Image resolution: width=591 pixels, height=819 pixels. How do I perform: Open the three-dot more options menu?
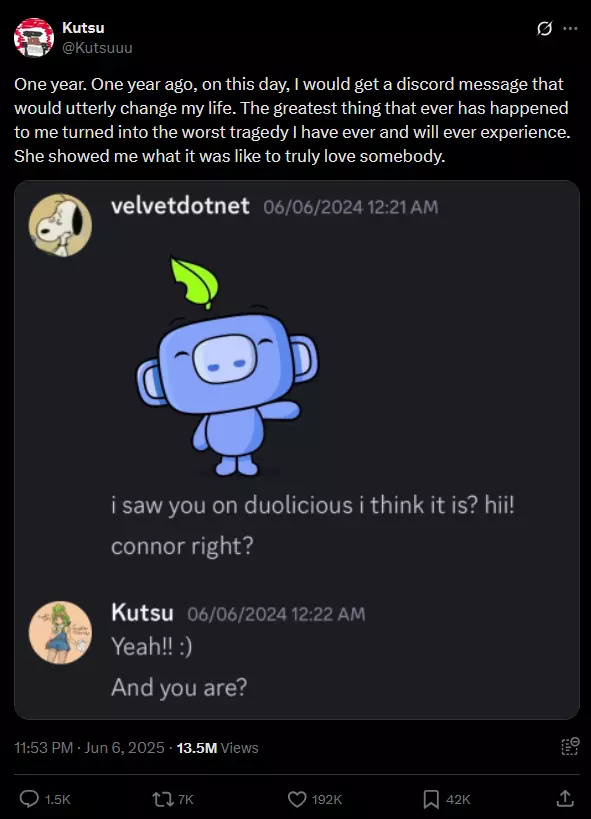[570, 28]
